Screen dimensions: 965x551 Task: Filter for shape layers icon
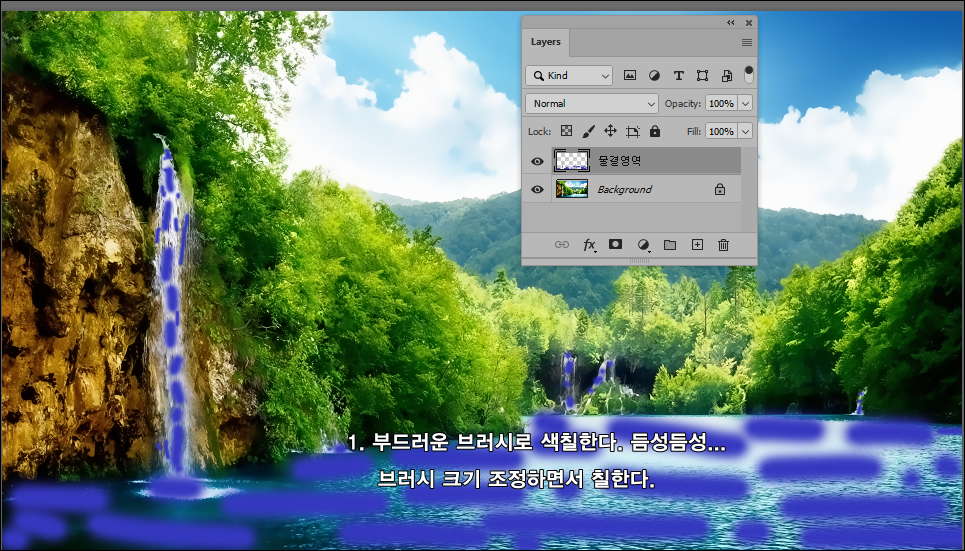(x=702, y=75)
